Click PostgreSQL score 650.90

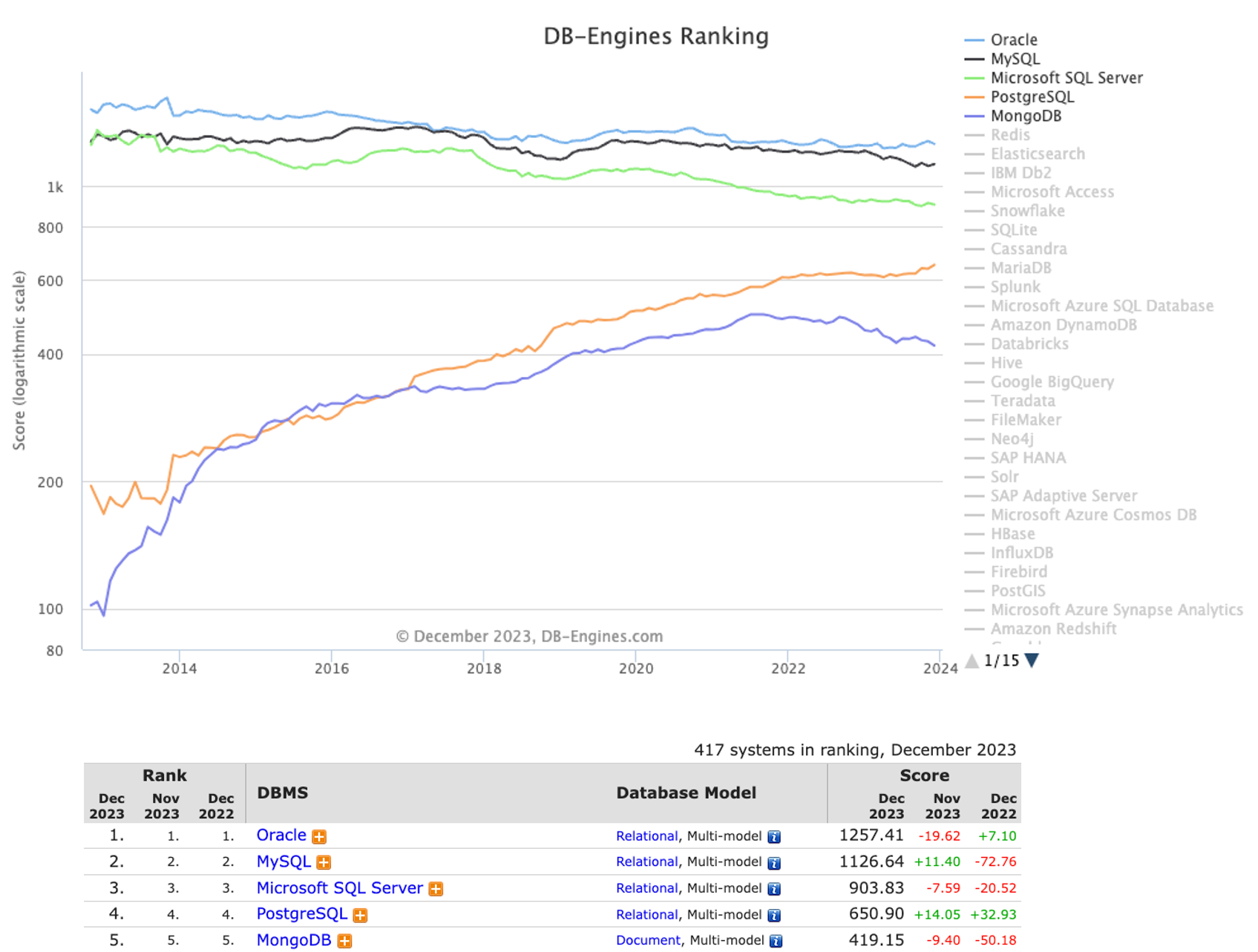tap(877, 914)
